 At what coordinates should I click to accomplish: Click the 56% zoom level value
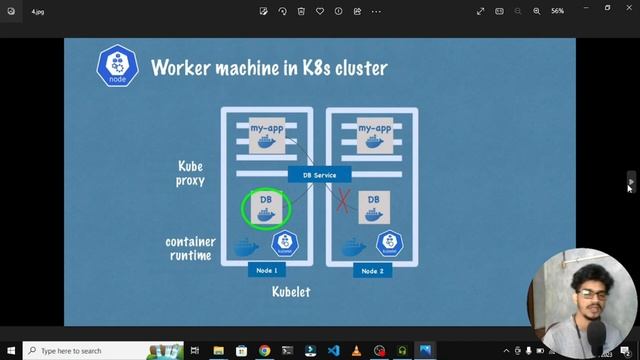[x=558, y=11]
